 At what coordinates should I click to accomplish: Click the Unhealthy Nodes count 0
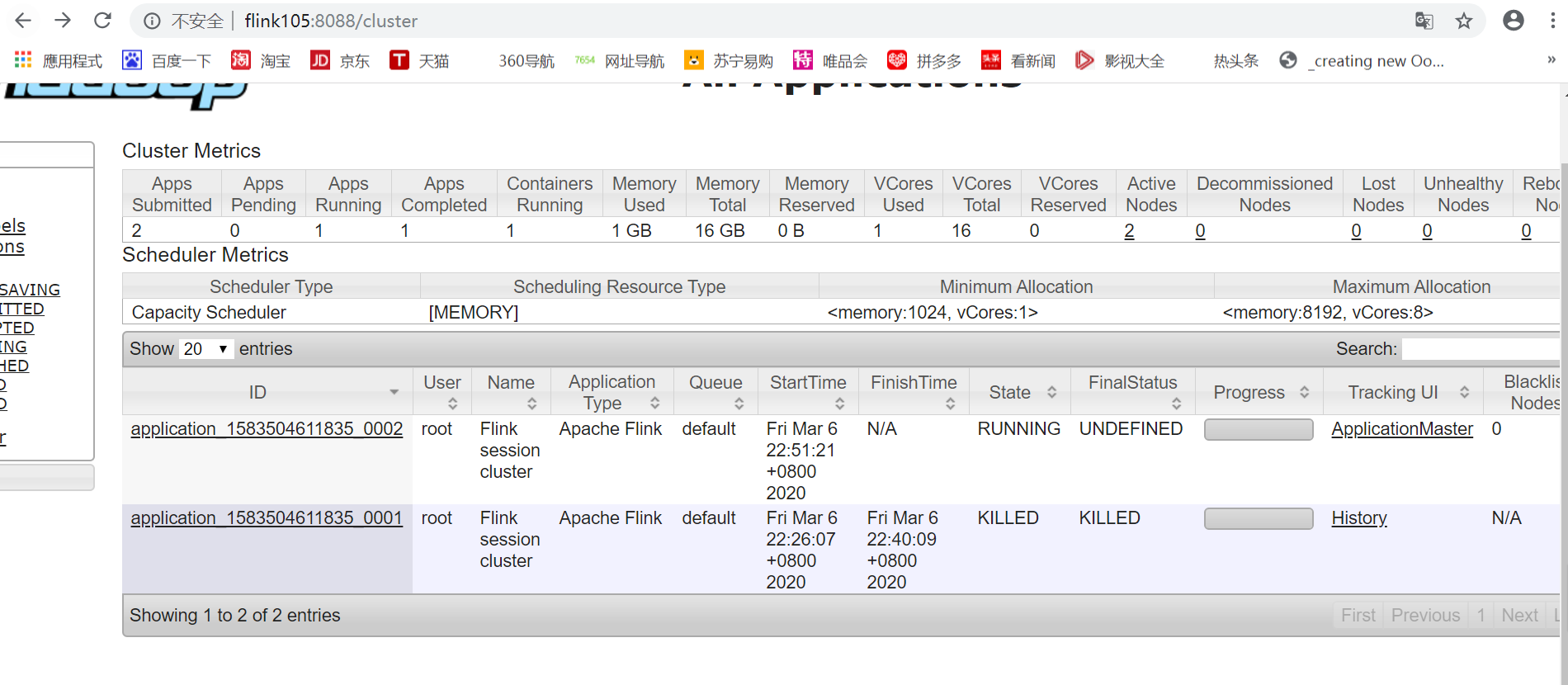pos(1427,231)
